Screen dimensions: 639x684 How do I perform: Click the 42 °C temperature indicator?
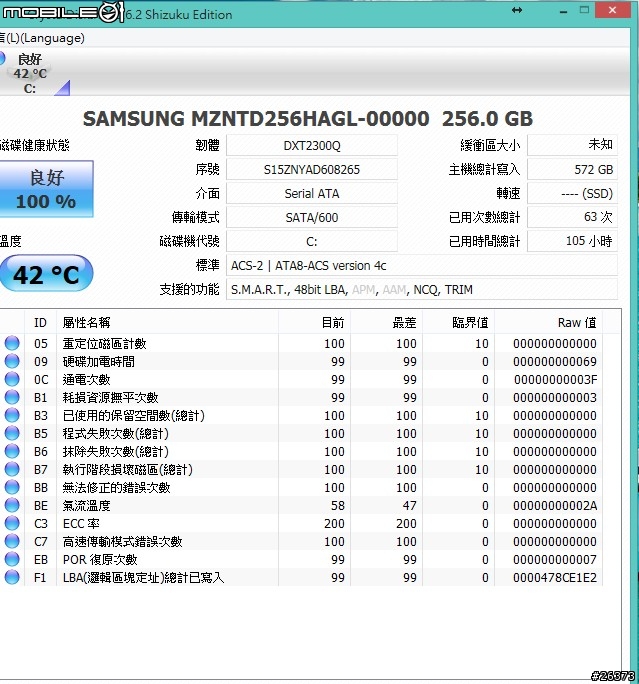pos(46,274)
